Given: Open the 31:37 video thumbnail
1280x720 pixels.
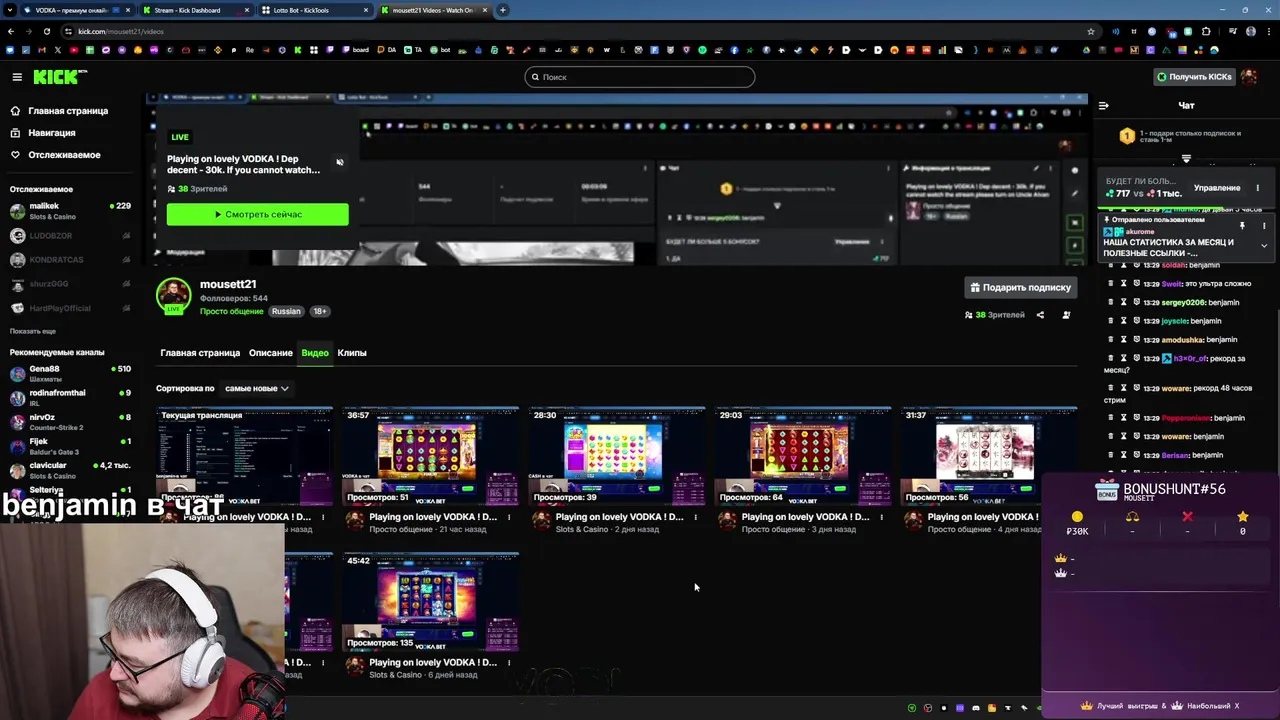Looking at the screenshot, I should point(989,456).
